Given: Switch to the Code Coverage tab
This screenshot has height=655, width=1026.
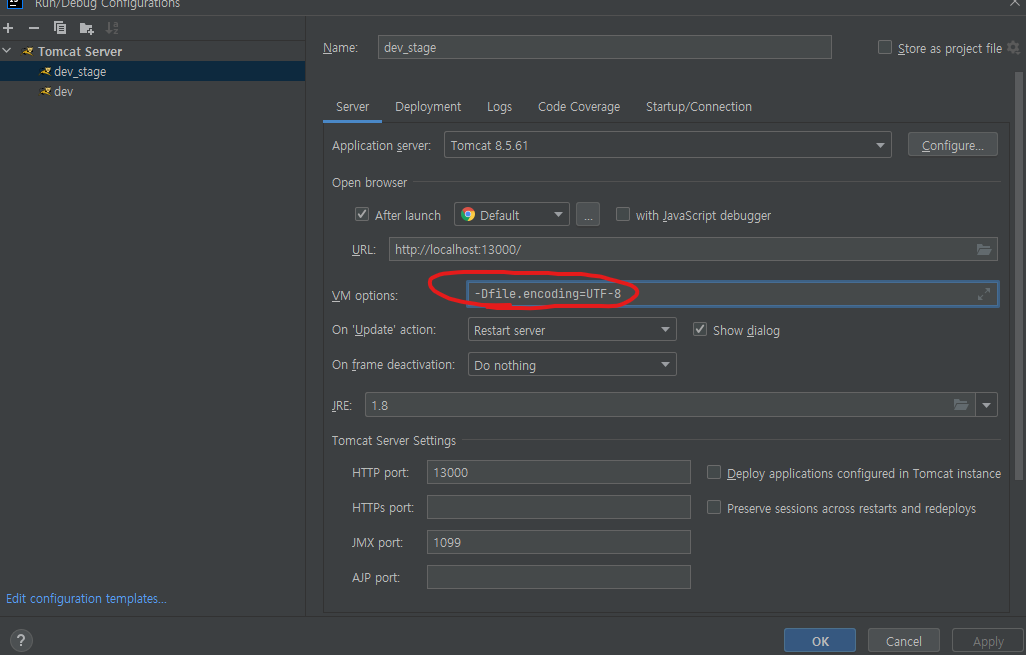Looking at the screenshot, I should (579, 107).
